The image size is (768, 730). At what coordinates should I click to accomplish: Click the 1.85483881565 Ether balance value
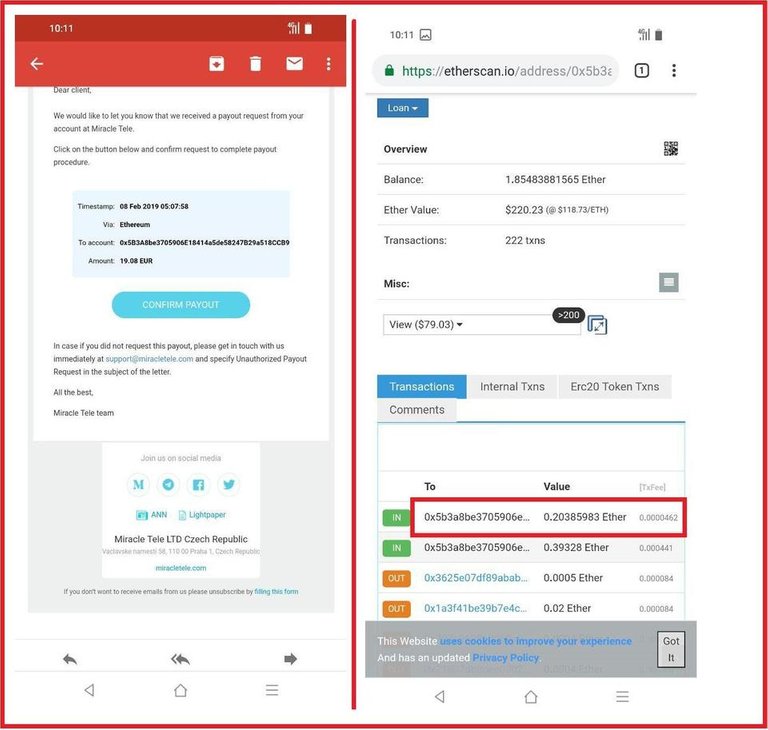[555, 179]
